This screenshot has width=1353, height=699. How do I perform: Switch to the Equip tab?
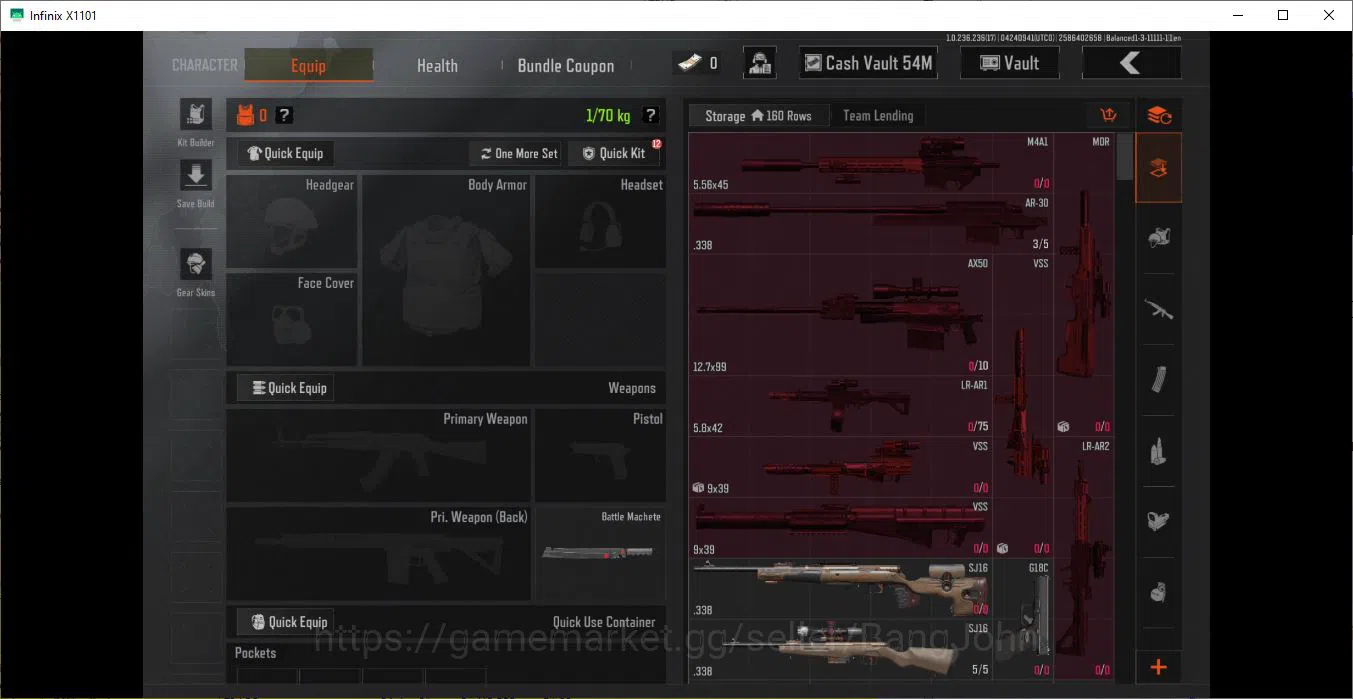click(x=308, y=65)
